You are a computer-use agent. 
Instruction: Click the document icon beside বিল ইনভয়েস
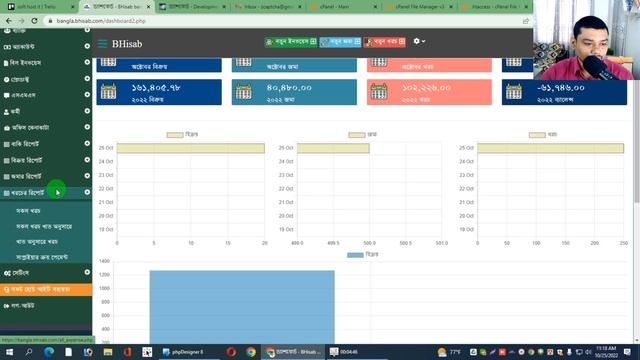[6, 63]
